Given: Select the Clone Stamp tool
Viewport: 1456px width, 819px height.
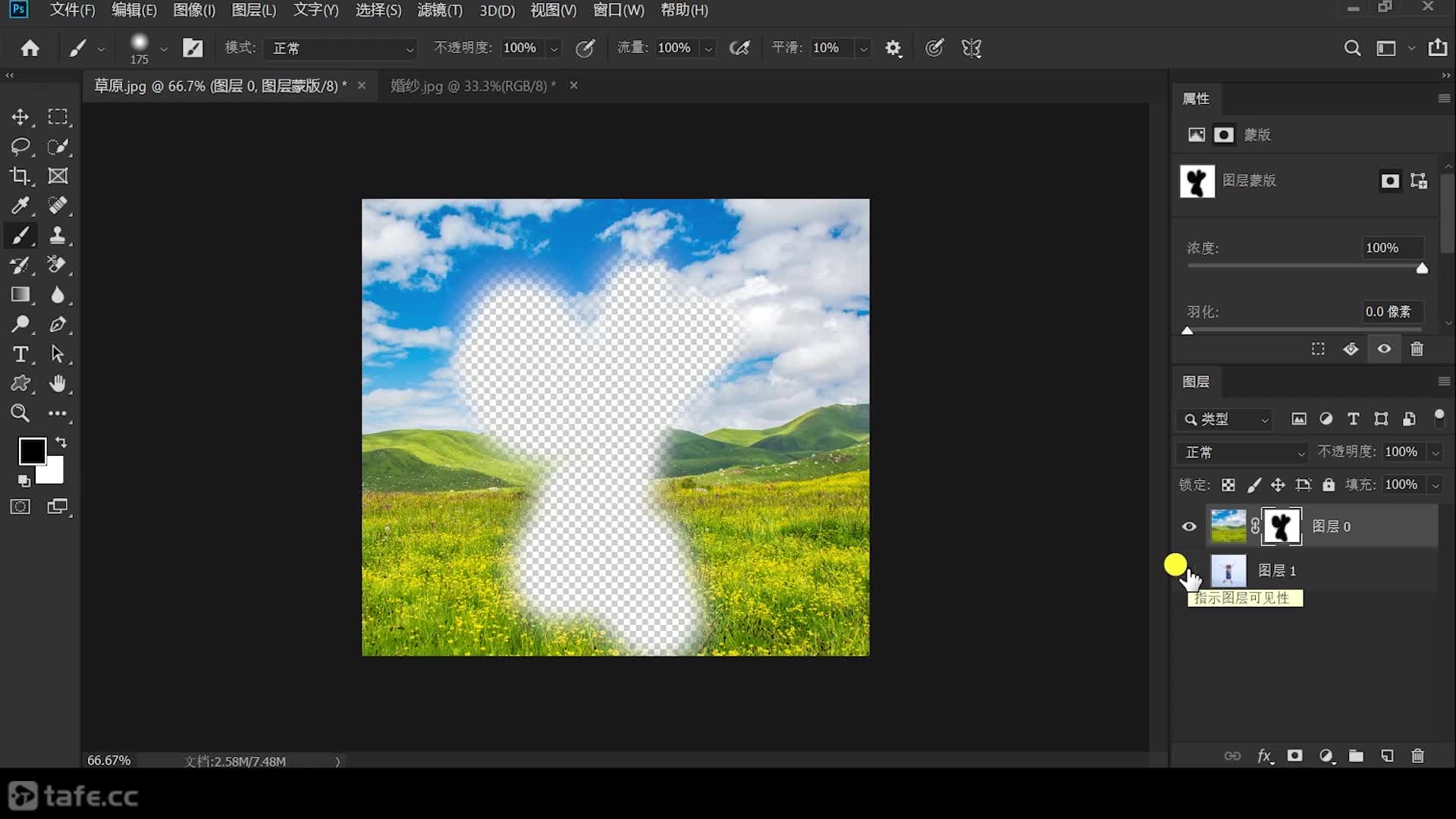Looking at the screenshot, I should click(x=58, y=236).
